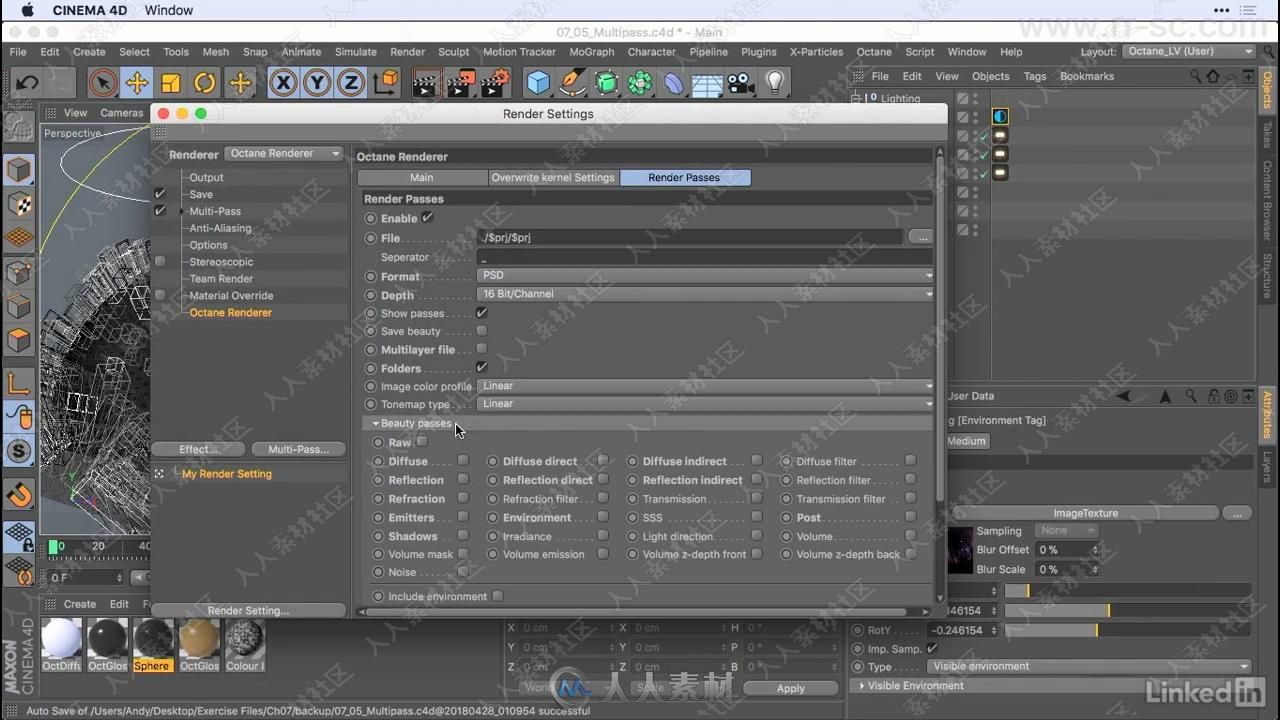
Task: Open Edit Render Settings icon
Action: pos(495,83)
